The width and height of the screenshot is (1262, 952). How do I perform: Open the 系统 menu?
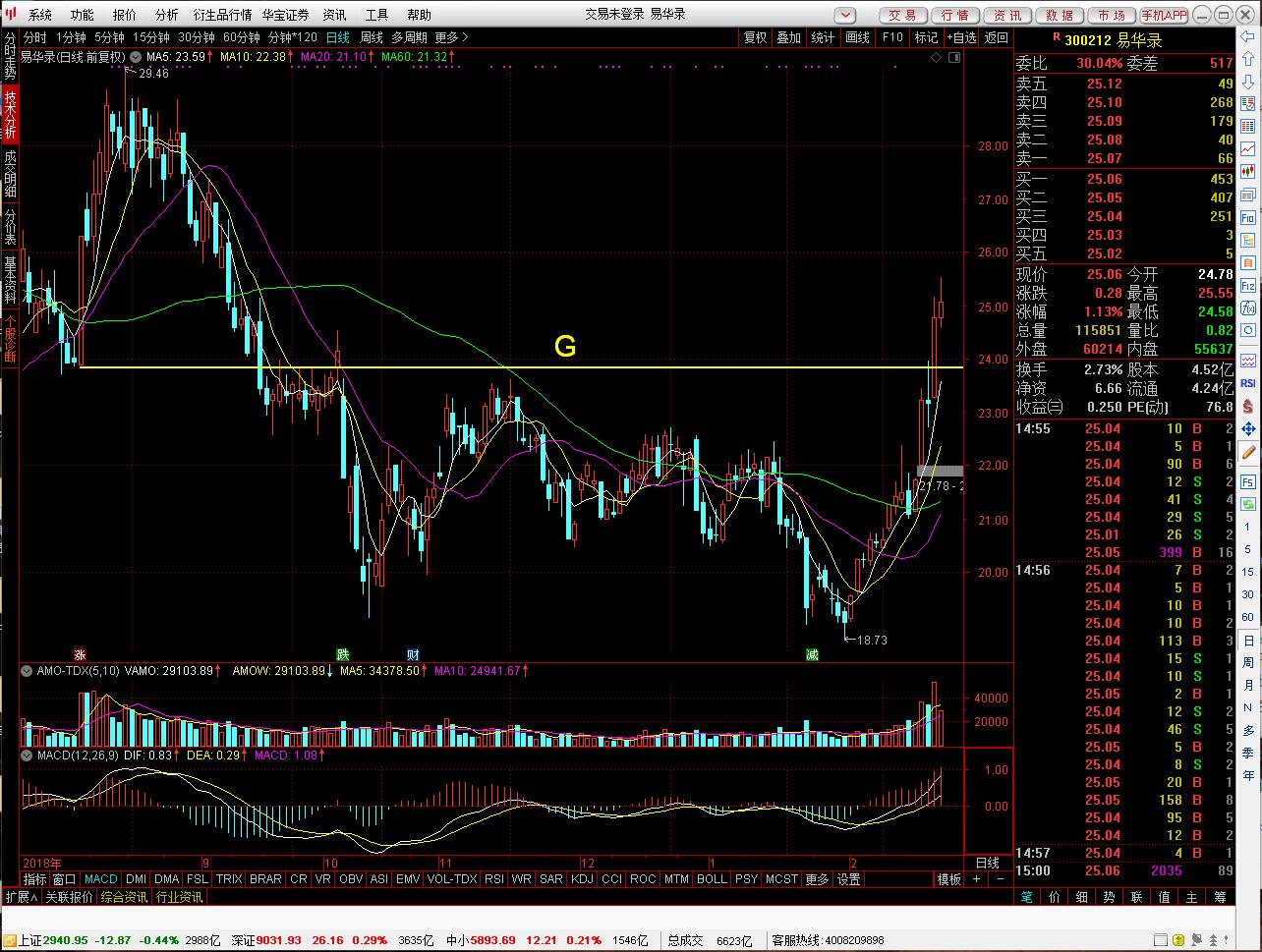[40, 15]
